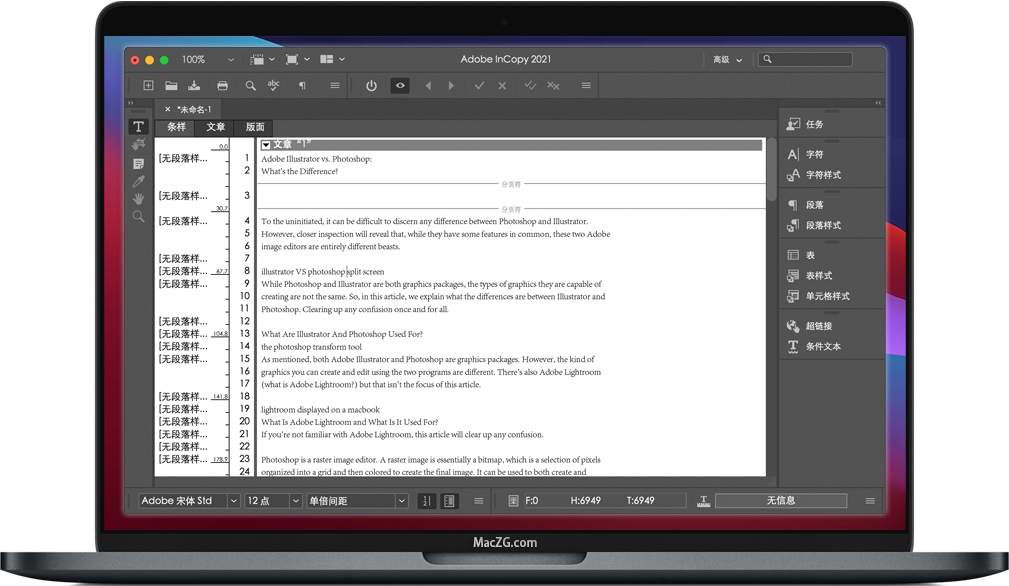The width and height of the screenshot is (1009, 586).
Task: Switch to the 版面 (Layout) view tab
Action: click(255, 127)
